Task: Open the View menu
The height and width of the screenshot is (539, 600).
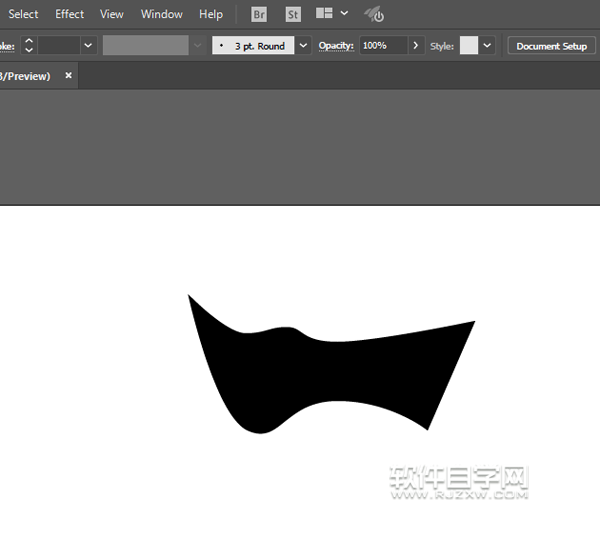Action: point(112,14)
